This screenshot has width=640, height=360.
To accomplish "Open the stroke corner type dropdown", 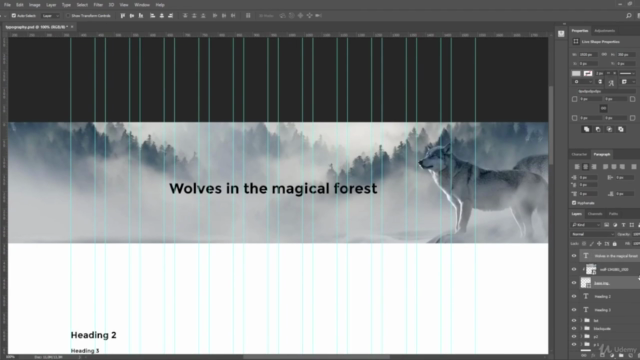I will pyautogui.click(x=627, y=82).
